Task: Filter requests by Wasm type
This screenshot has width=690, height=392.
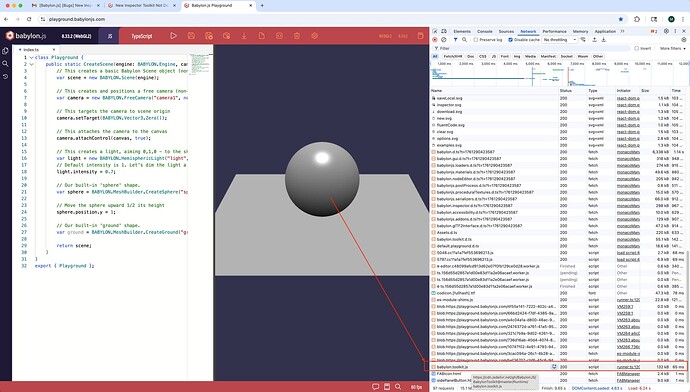Action: coord(583,56)
